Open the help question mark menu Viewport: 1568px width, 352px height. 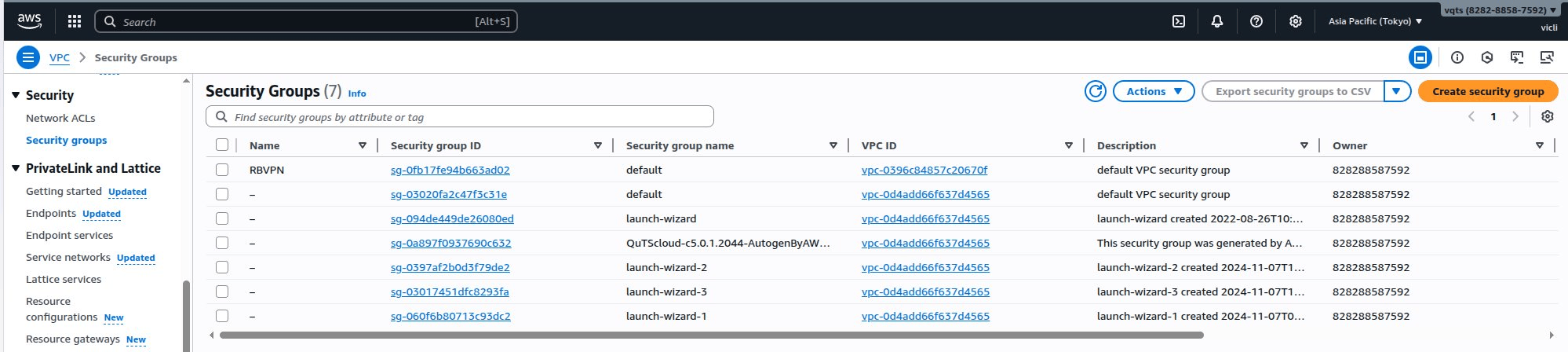click(1256, 21)
